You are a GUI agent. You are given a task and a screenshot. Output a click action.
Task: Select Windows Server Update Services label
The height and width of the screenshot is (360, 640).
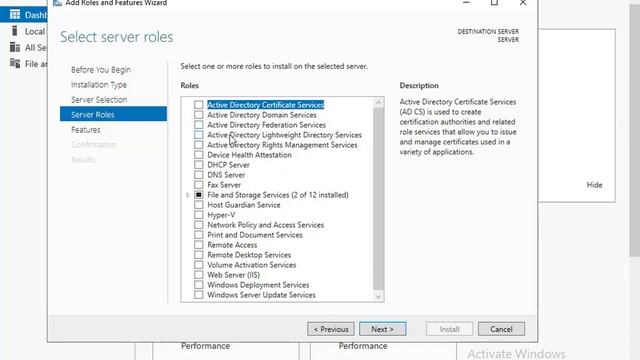point(261,295)
